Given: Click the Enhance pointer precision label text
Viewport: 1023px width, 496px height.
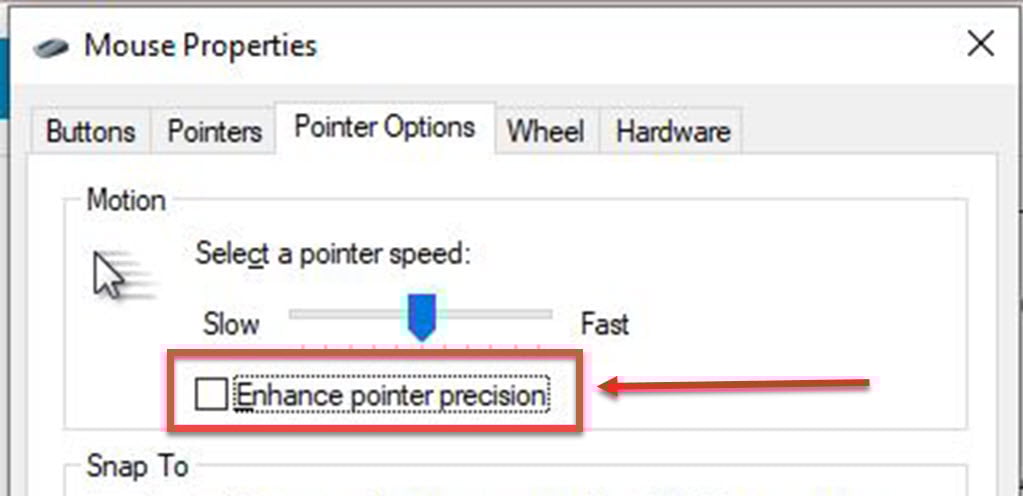Looking at the screenshot, I should pyautogui.click(x=391, y=395).
